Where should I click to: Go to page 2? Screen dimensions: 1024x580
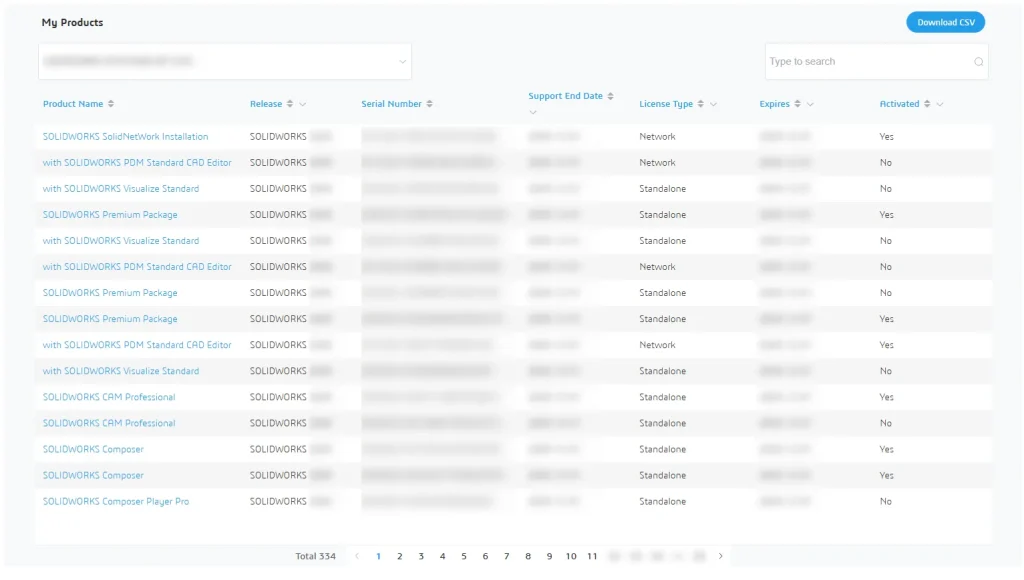point(400,556)
